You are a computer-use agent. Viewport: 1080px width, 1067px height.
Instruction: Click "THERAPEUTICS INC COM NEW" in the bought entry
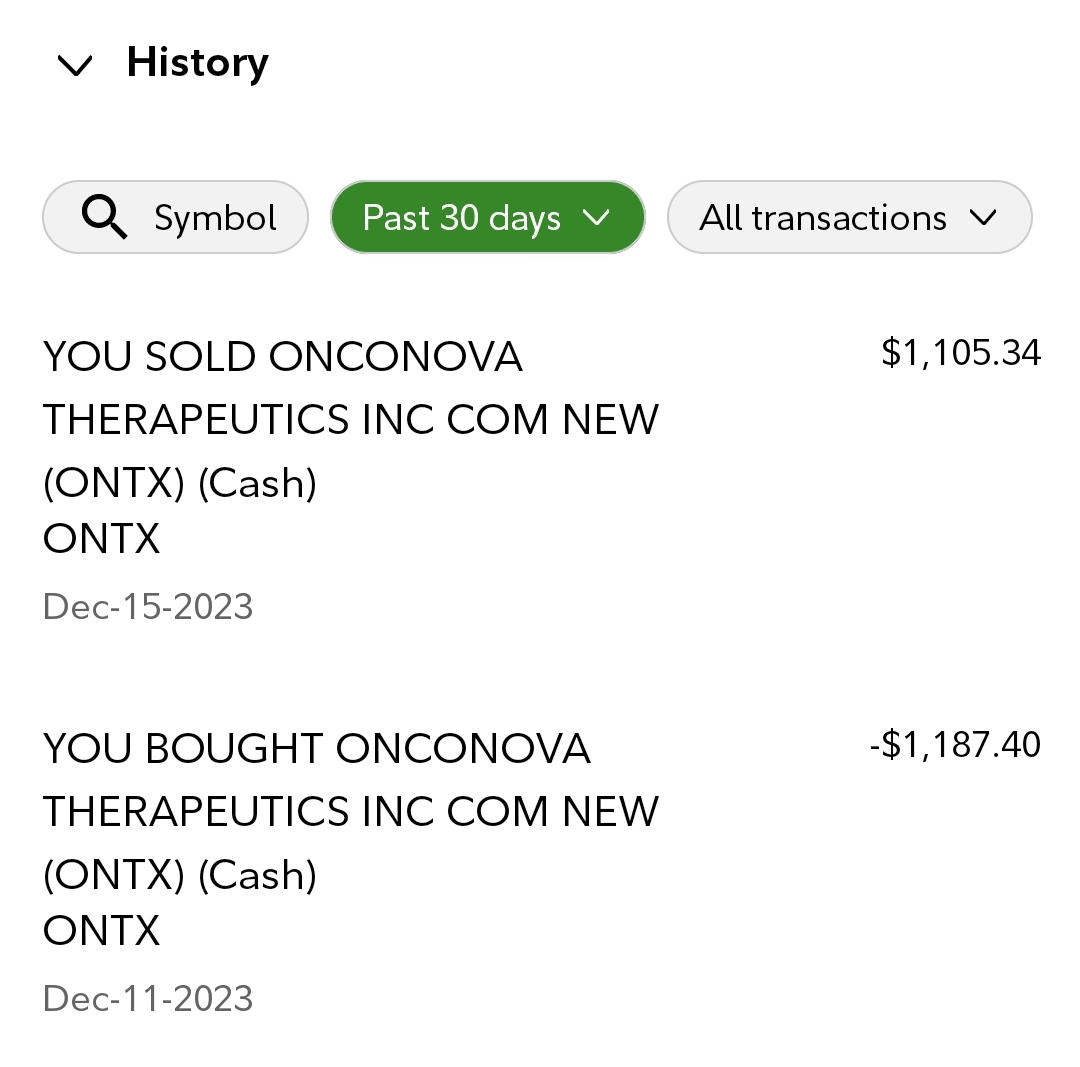pyautogui.click(x=351, y=812)
